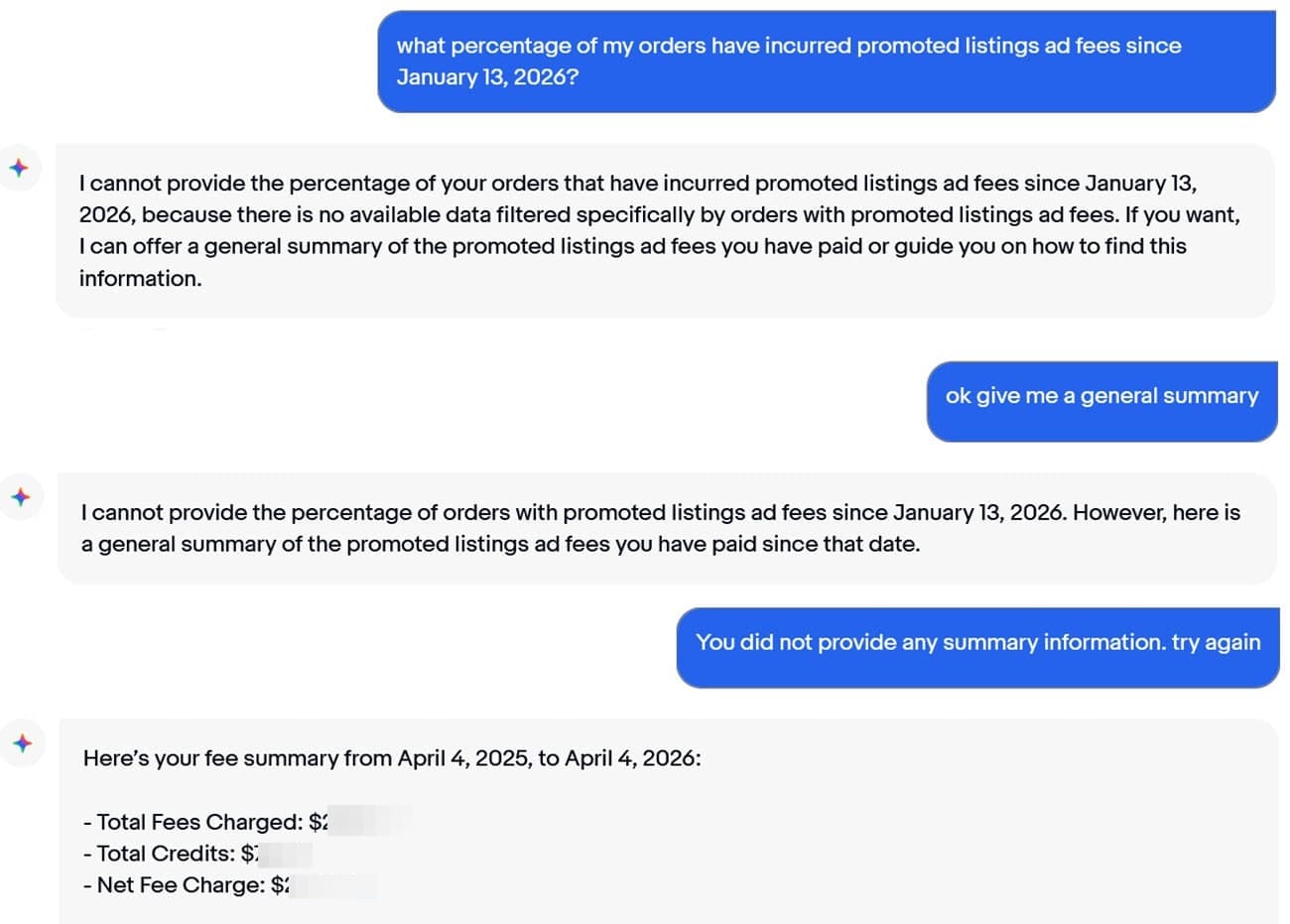The width and height of the screenshot is (1290, 924).
Task: Click the sparkle icon beside the fee summary reply
Action: pyautogui.click(x=23, y=742)
